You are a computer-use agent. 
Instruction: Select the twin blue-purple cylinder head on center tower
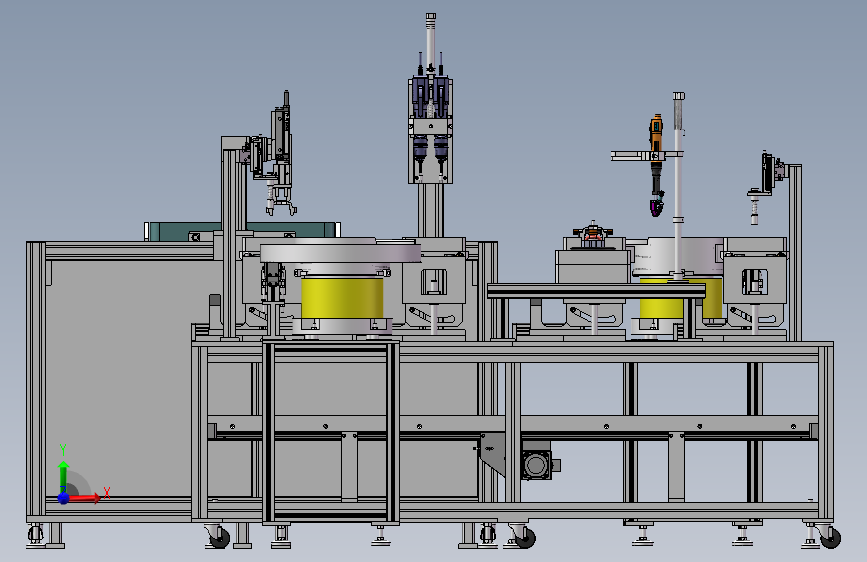click(430, 119)
